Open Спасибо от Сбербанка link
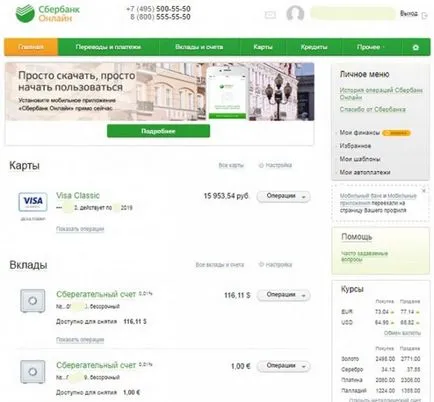This screenshot has height=402, width=434. coord(373,109)
